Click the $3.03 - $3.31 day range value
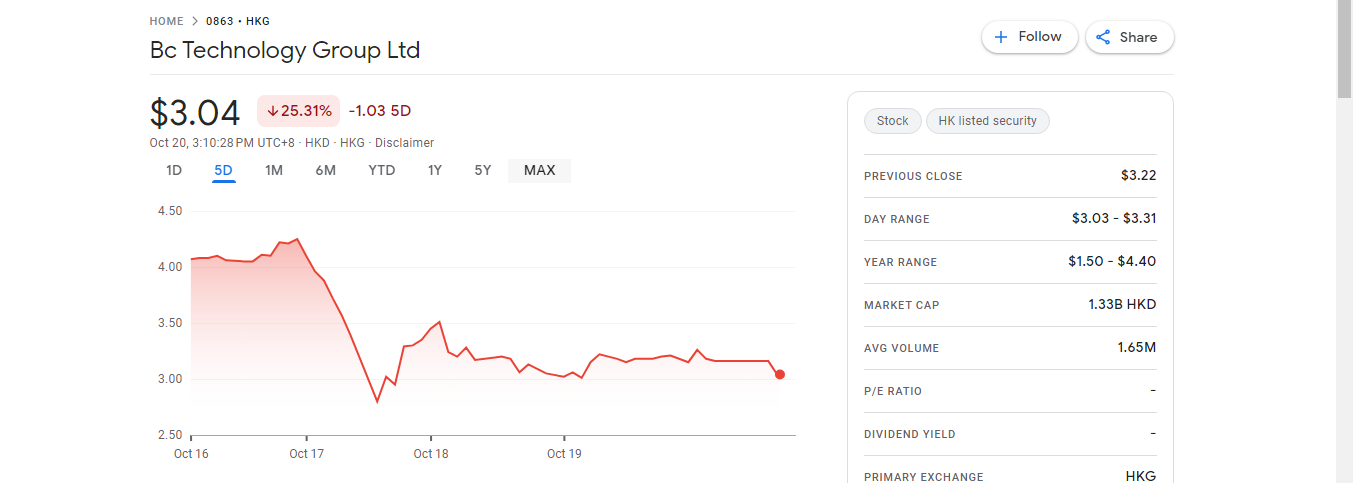This screenshot has width=1353, height=483. [x=1114, y=218]
